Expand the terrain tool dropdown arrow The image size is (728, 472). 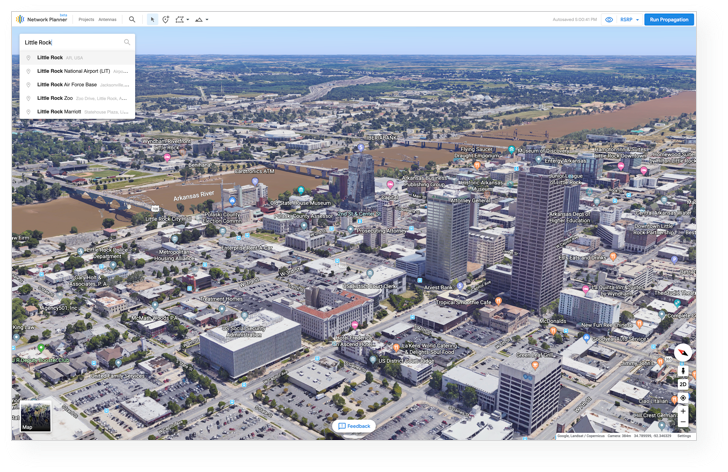(x=207, y=19)
